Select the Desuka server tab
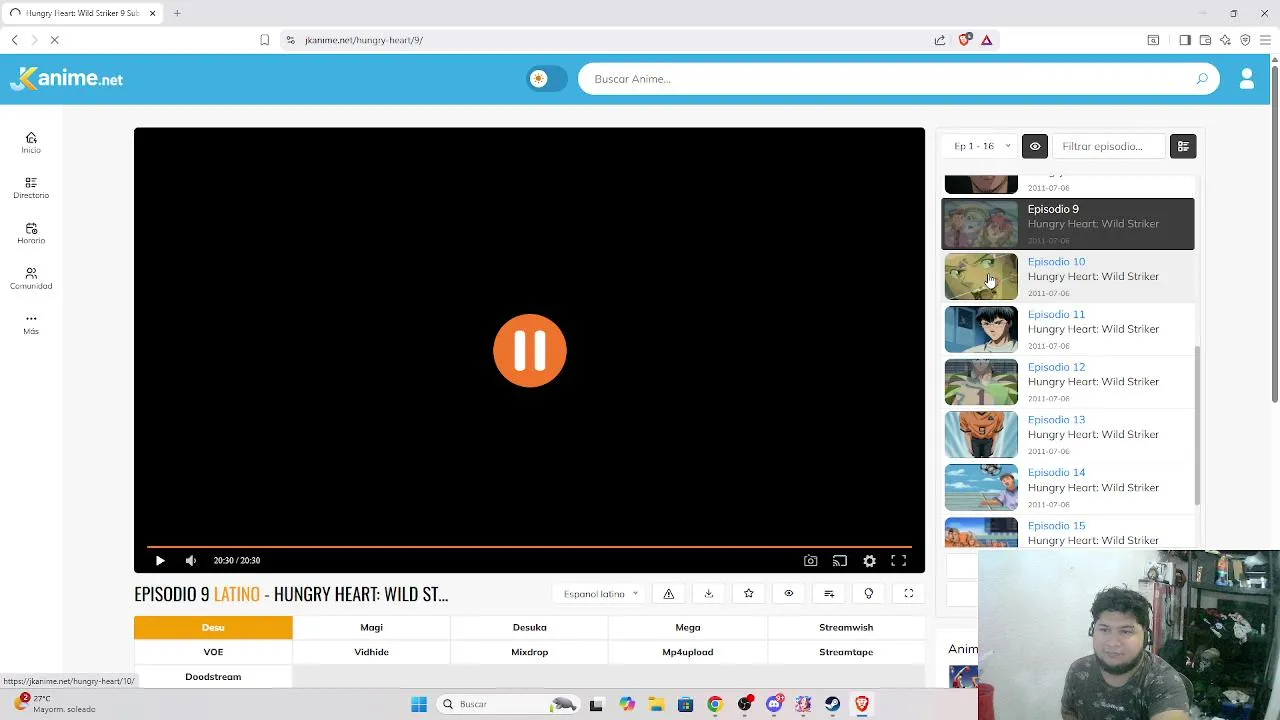 point(530,628)
